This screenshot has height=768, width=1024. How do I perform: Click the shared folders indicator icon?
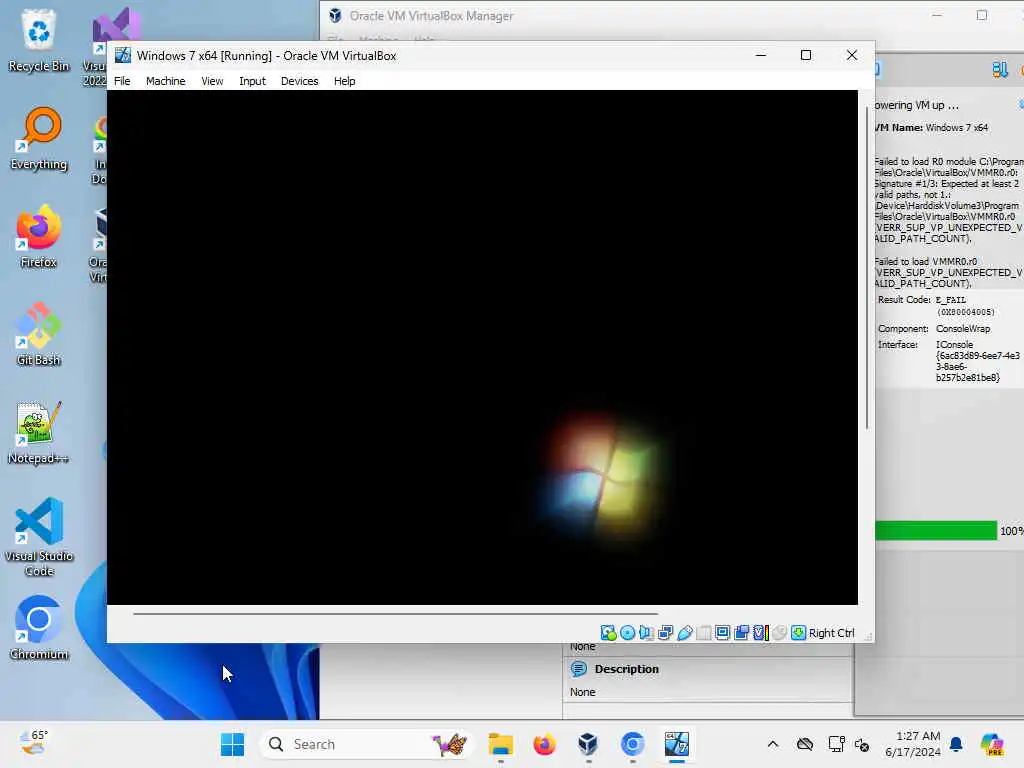[x=703, y=633]
